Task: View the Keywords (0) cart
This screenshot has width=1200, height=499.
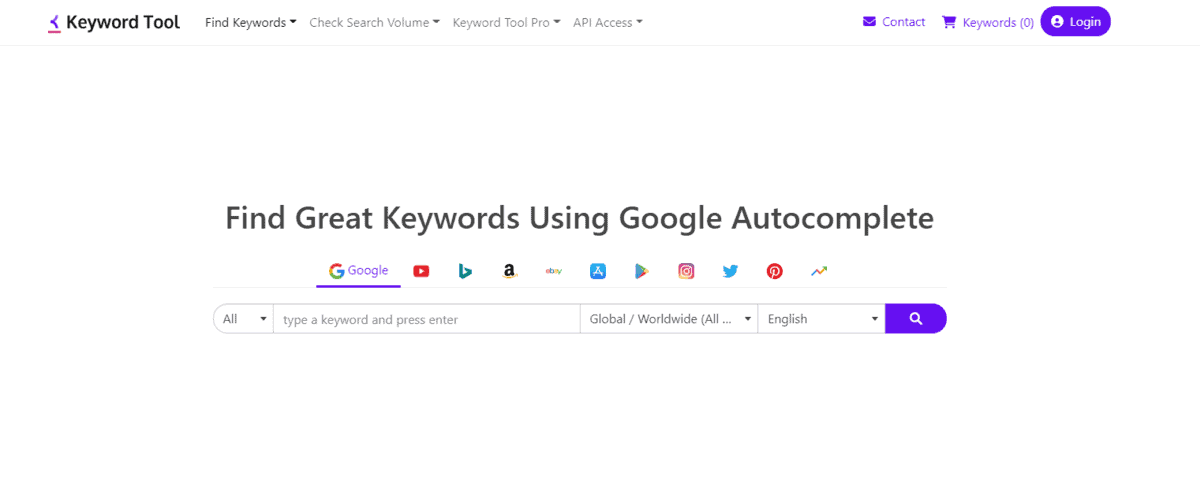Action: pyautogui.click(x=988, y=22)
